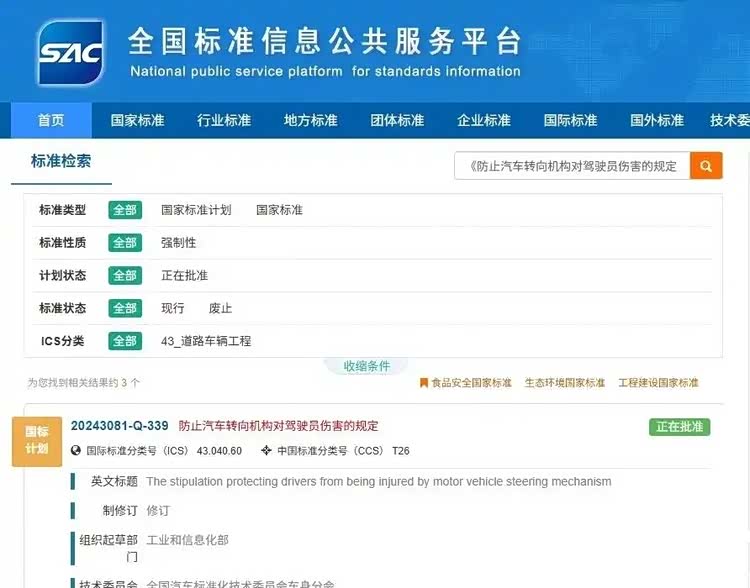
Task: Click the icon beside 中国标准分类号
Action: pyautogui.click(x=266, y=451)
